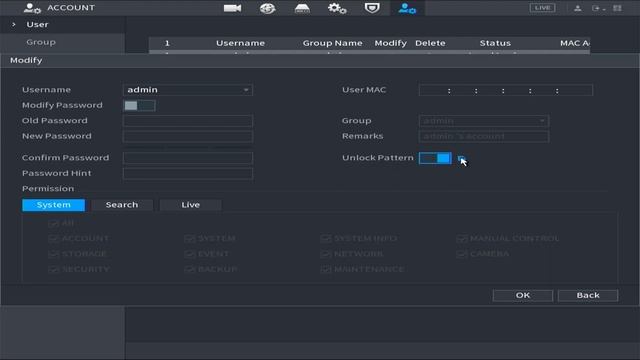Toggle the BACKUP permission checkbox
Screen dimensions: 640x360
[x=189, y=269]
